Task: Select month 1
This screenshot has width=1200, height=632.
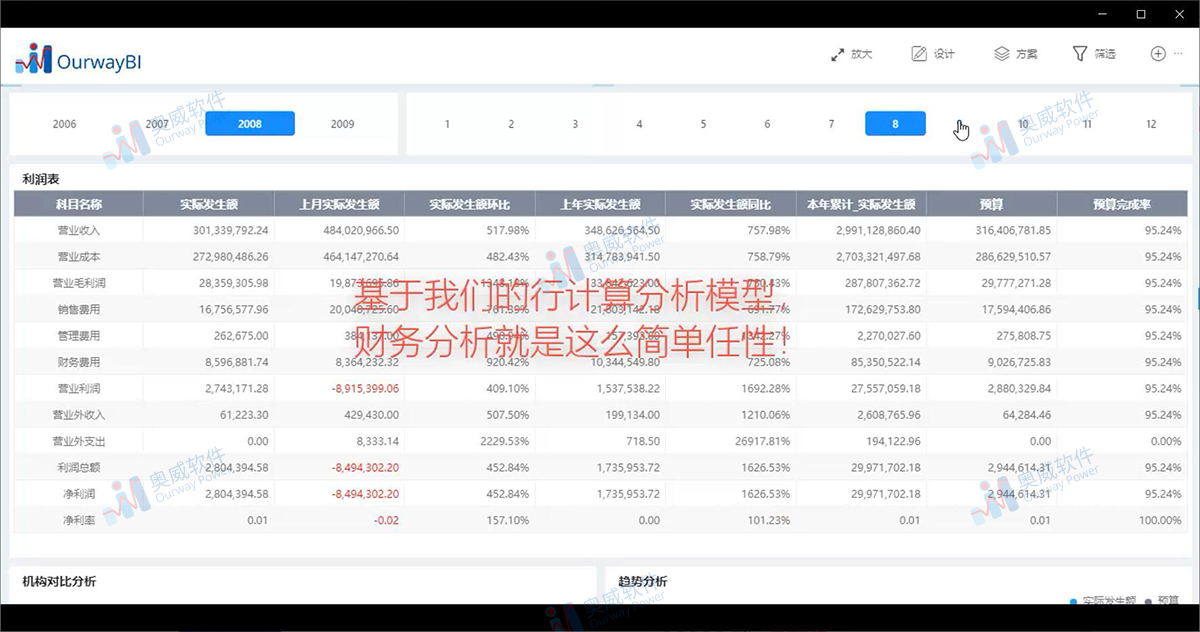Action: (447, 124)
